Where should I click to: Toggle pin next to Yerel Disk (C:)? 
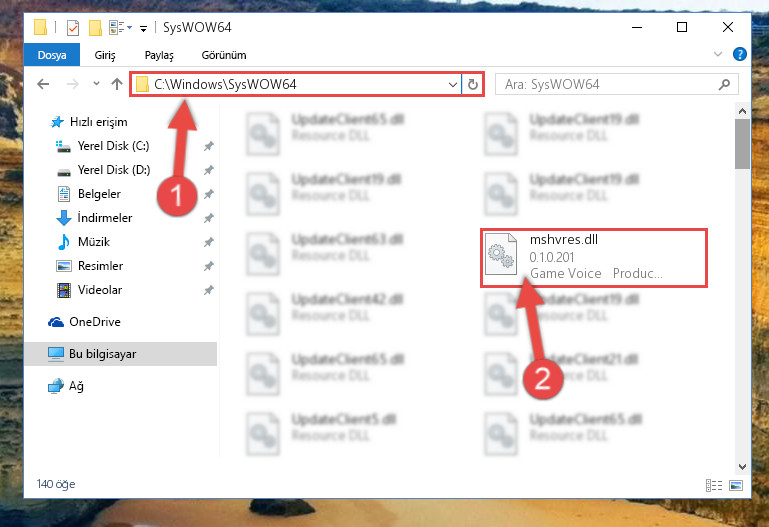pyautogui.click(x=209, y=146)
